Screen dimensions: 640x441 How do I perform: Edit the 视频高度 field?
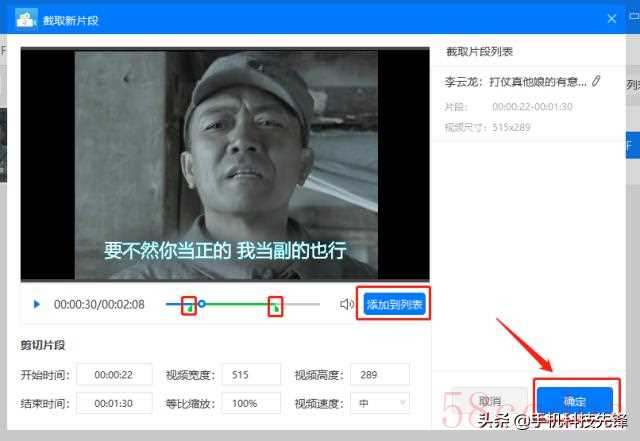pos(380,374)
